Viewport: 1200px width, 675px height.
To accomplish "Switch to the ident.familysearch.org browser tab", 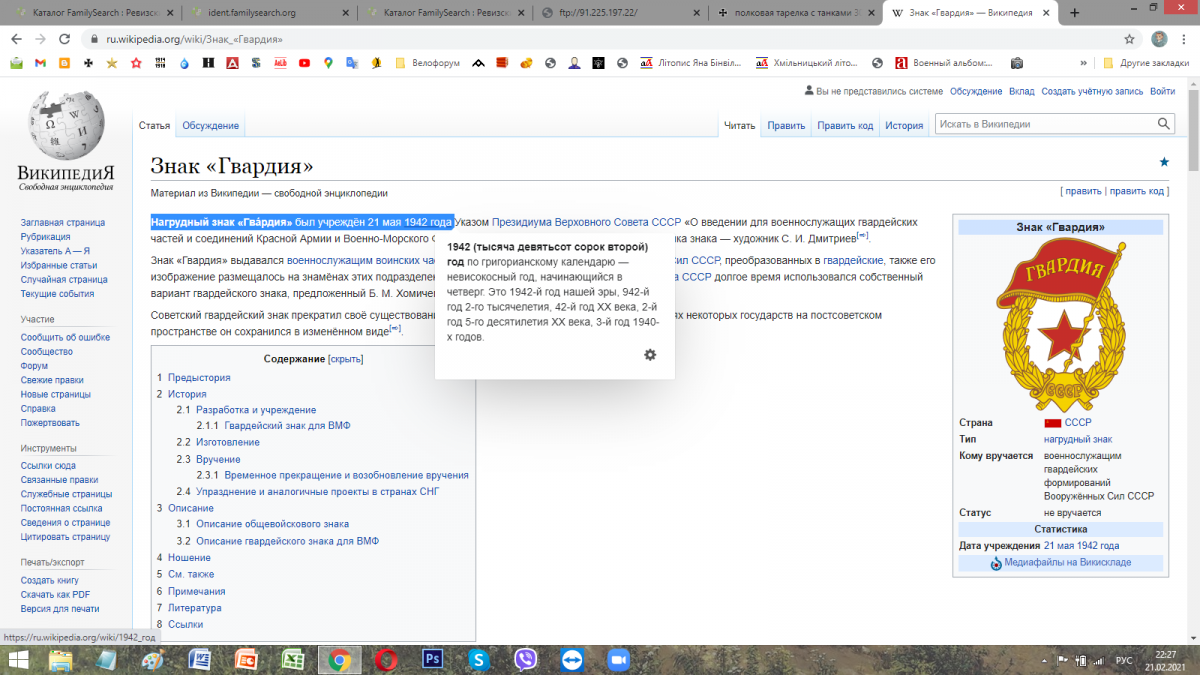I will [x=265, y=13].
